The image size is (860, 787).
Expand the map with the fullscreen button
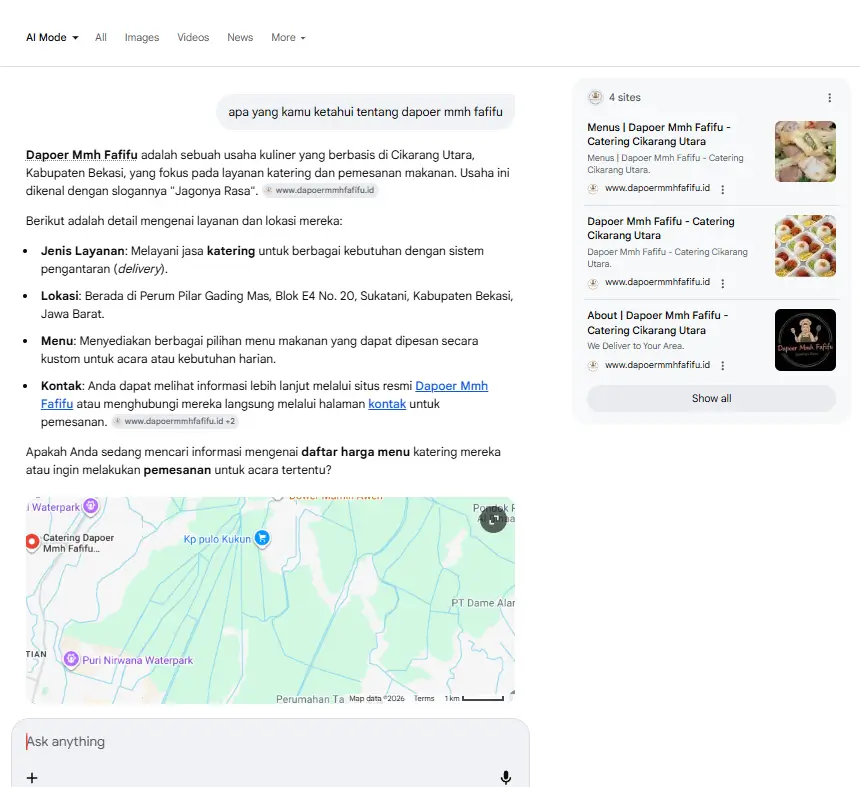pos(493,519)
